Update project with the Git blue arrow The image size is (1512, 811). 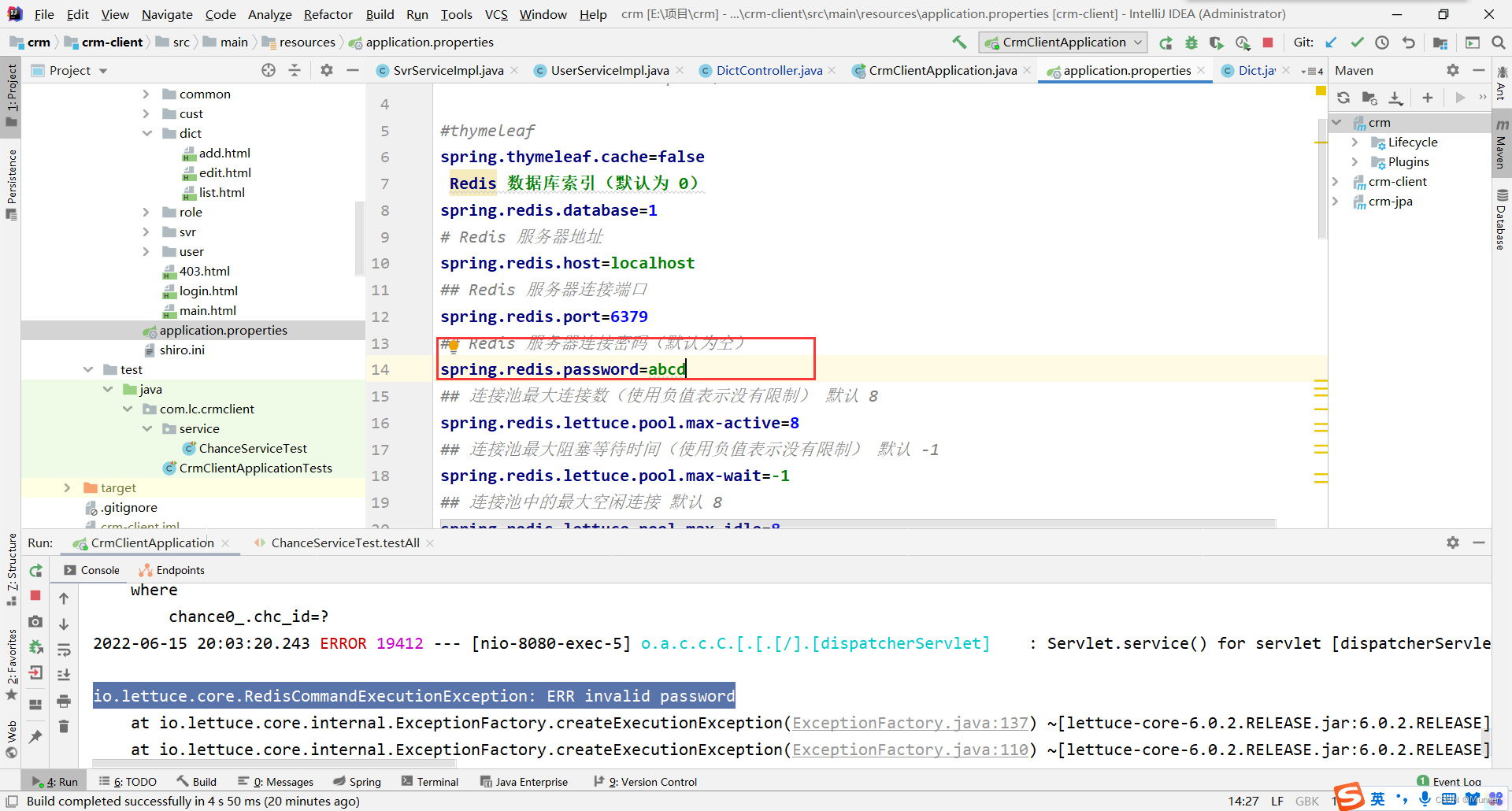pos(1331,43)
